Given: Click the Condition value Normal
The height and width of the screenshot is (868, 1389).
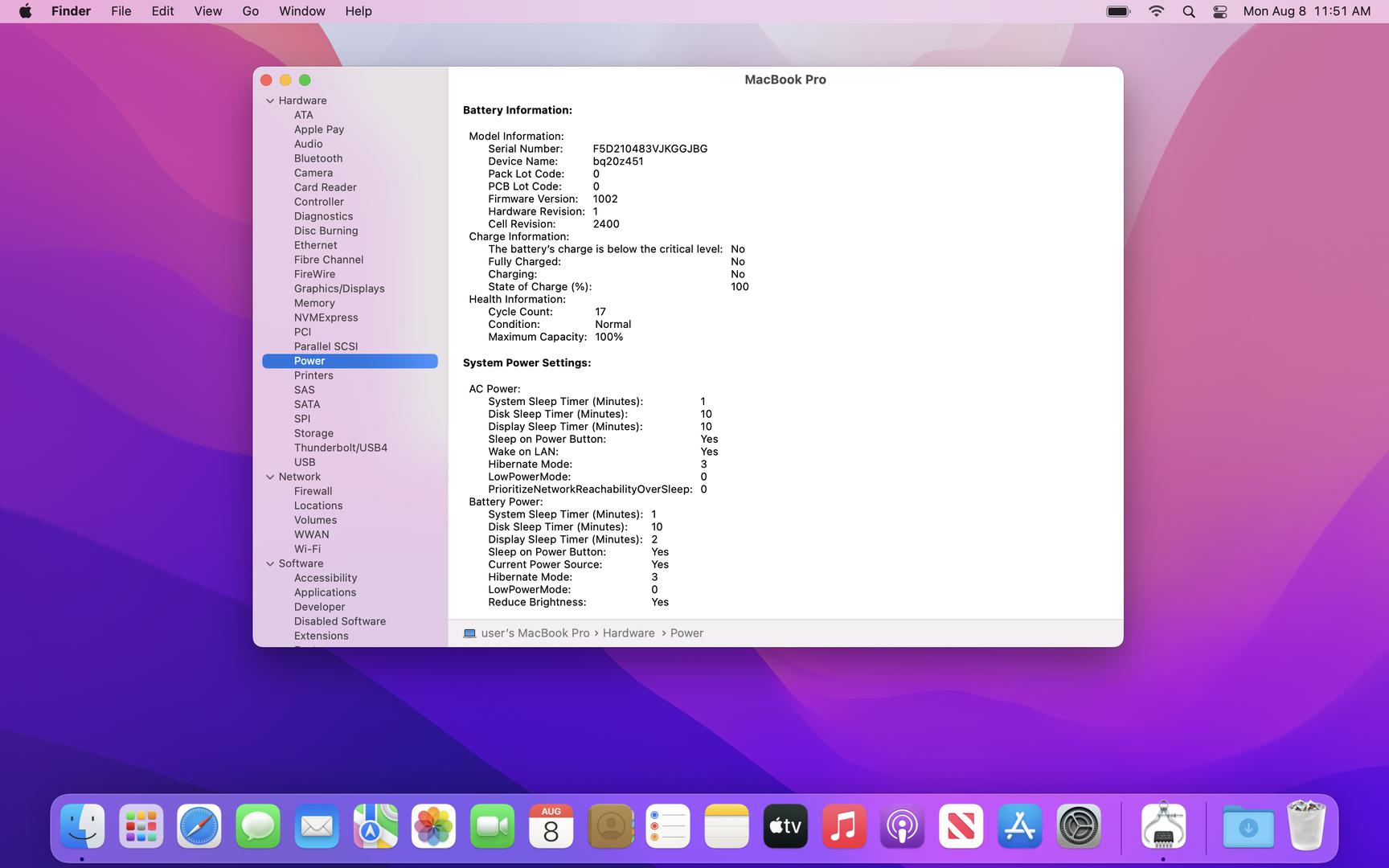Looking at the screenshot, I should pyautogui.click(x=613, y=325).
